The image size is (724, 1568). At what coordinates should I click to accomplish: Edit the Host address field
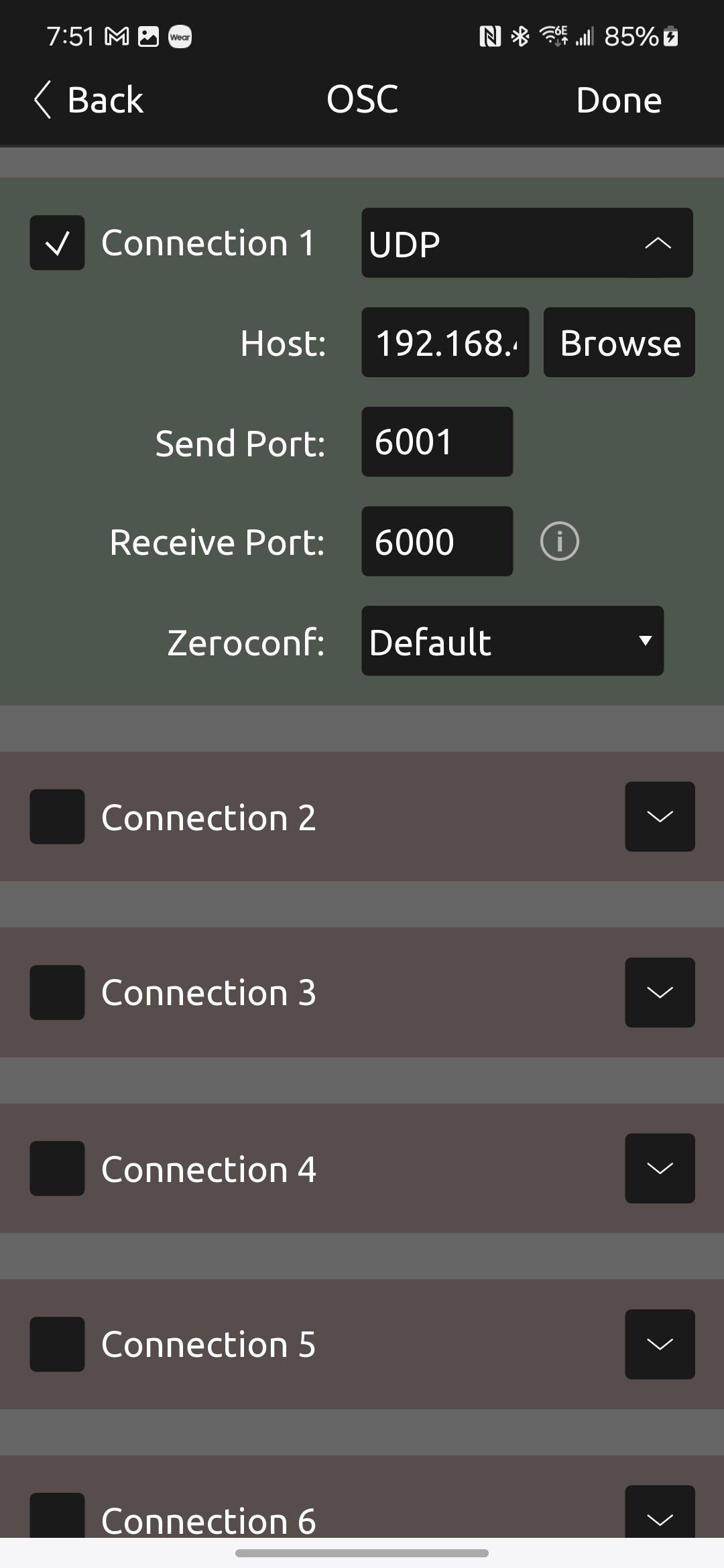pos(445,342)
